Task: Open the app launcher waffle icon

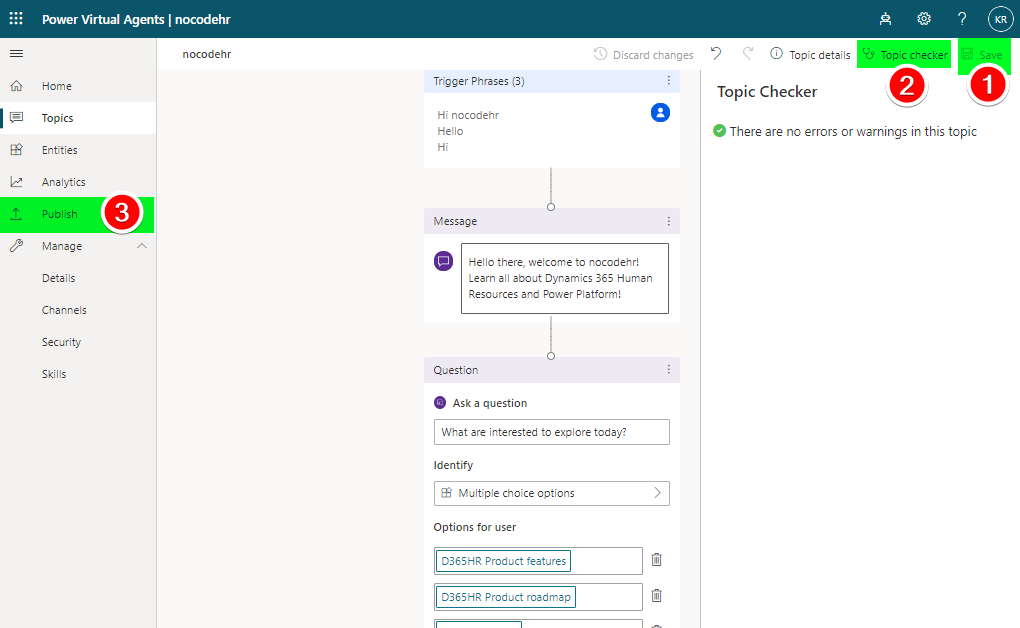Action: 16,19
